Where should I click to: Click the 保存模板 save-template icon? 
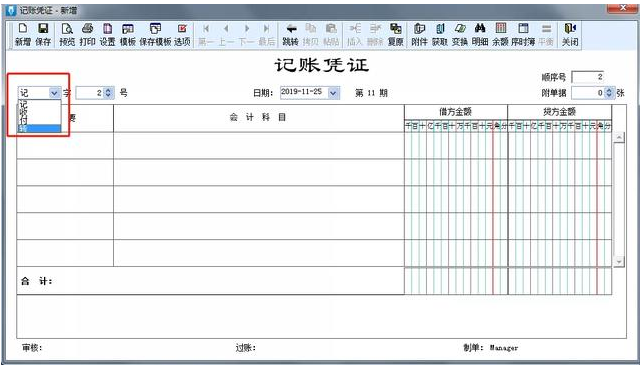pos(156,34)
